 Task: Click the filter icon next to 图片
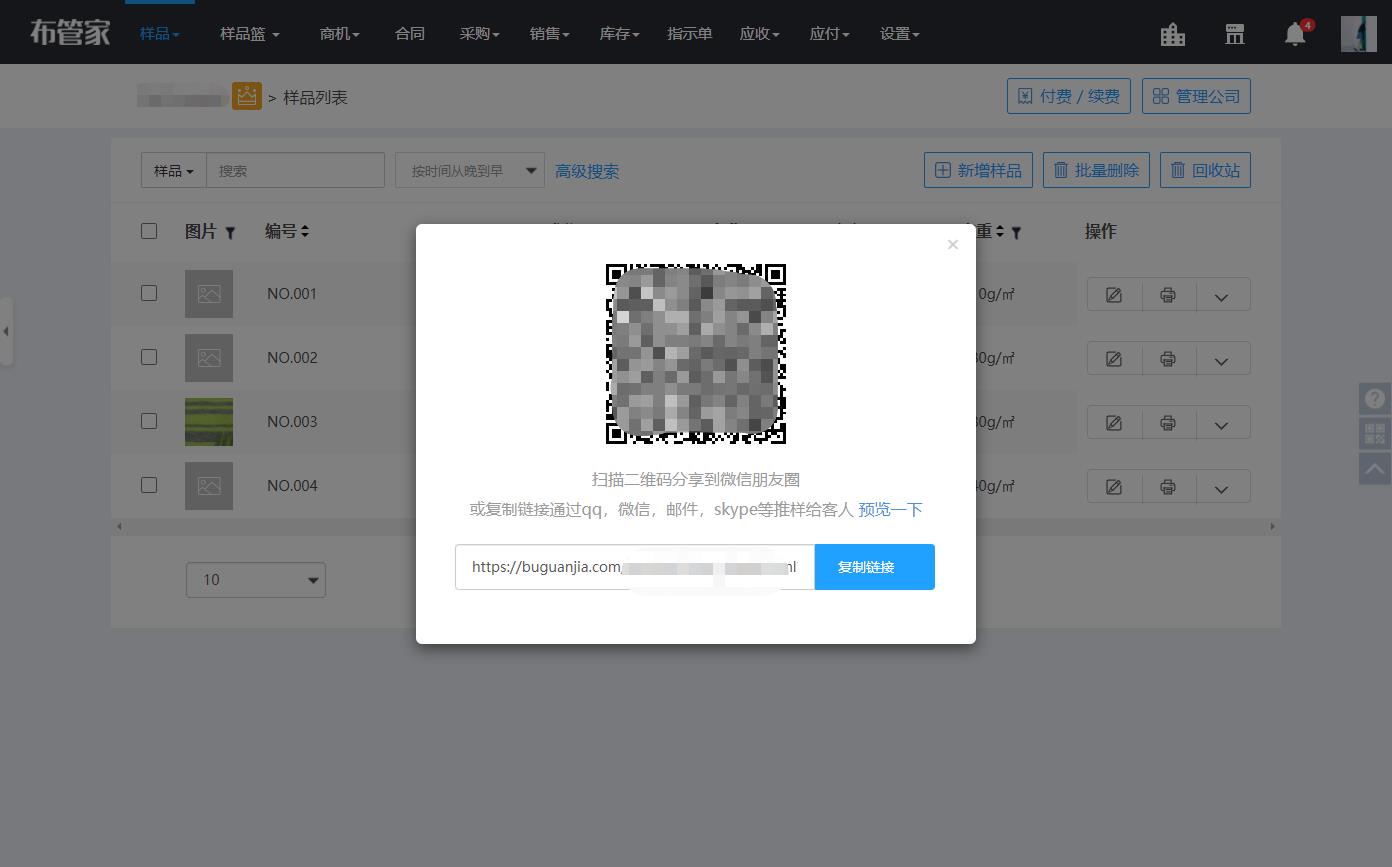tap(230, 233)
